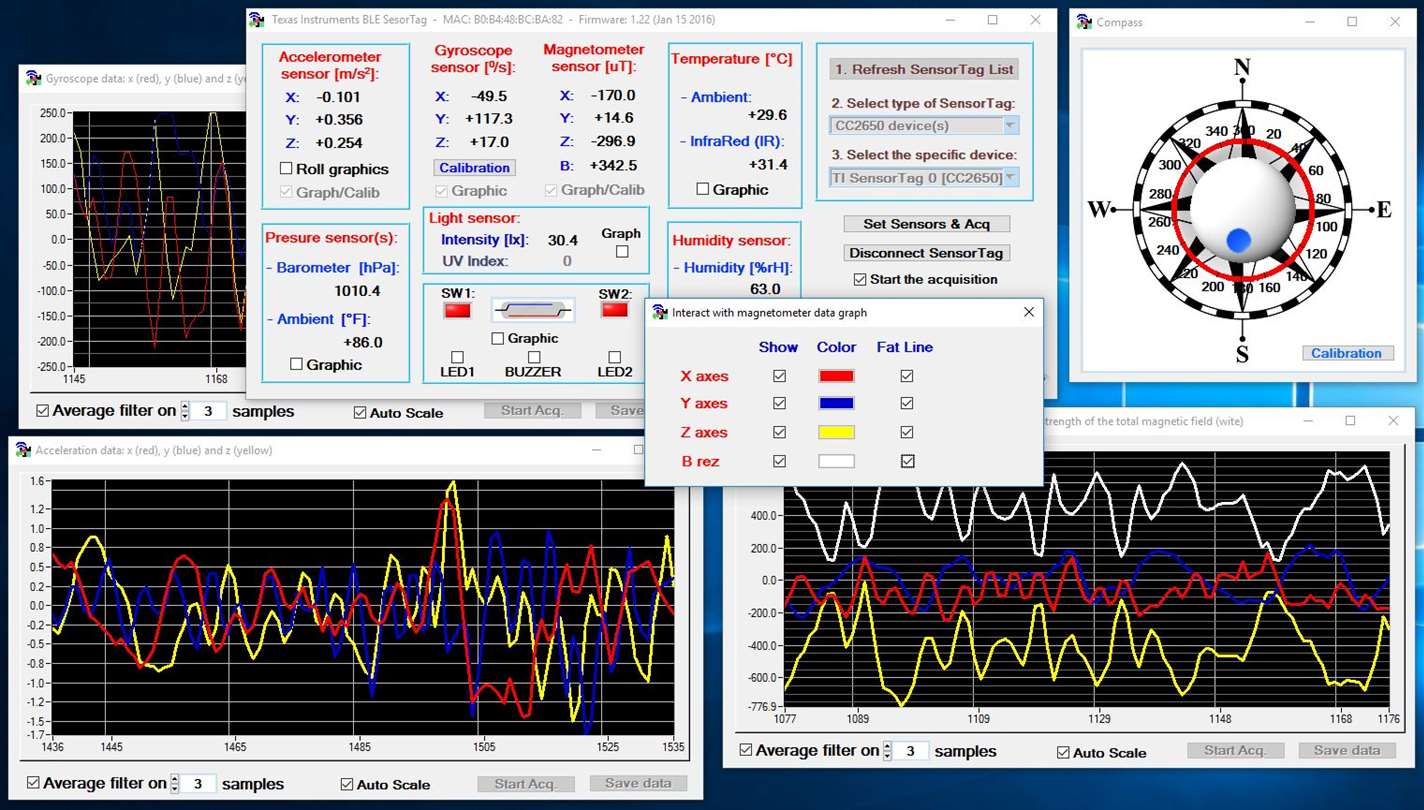This screenshot has width=1424, height=810.
Task: Click the Acceleration data window title icon
Action: [x=23, y=450]
